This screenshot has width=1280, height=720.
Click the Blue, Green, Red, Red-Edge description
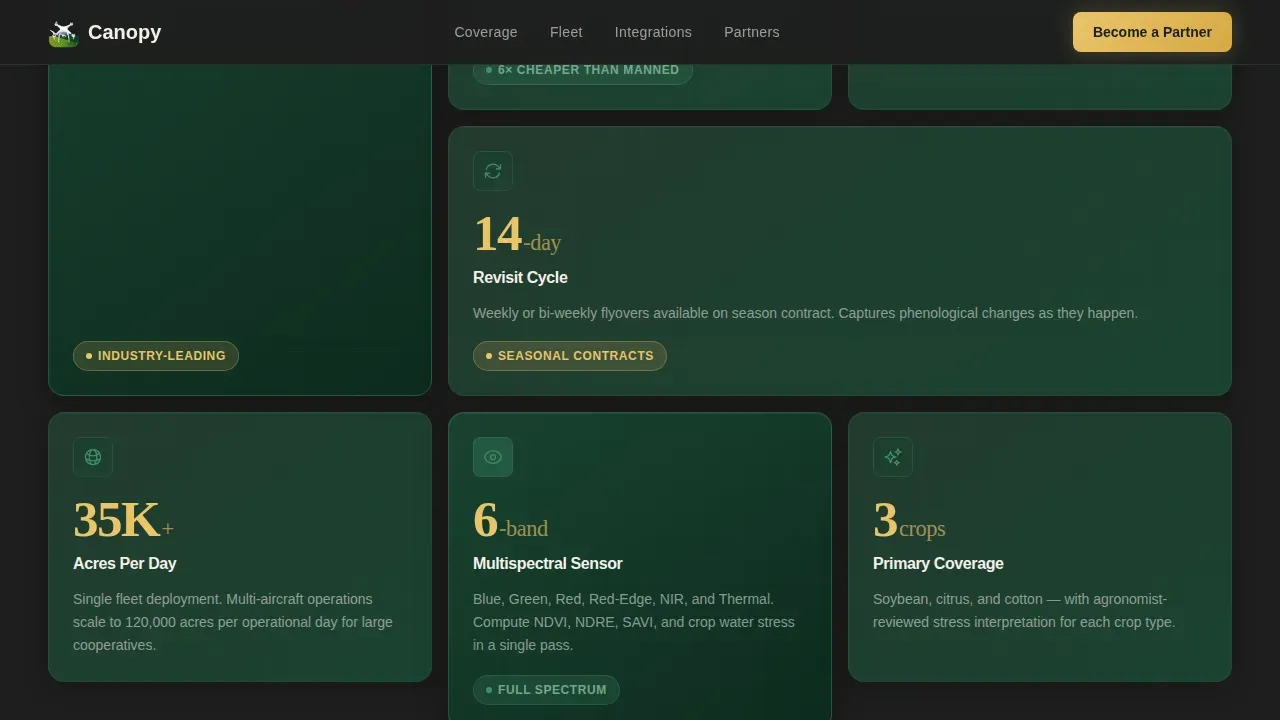(634, 622)
